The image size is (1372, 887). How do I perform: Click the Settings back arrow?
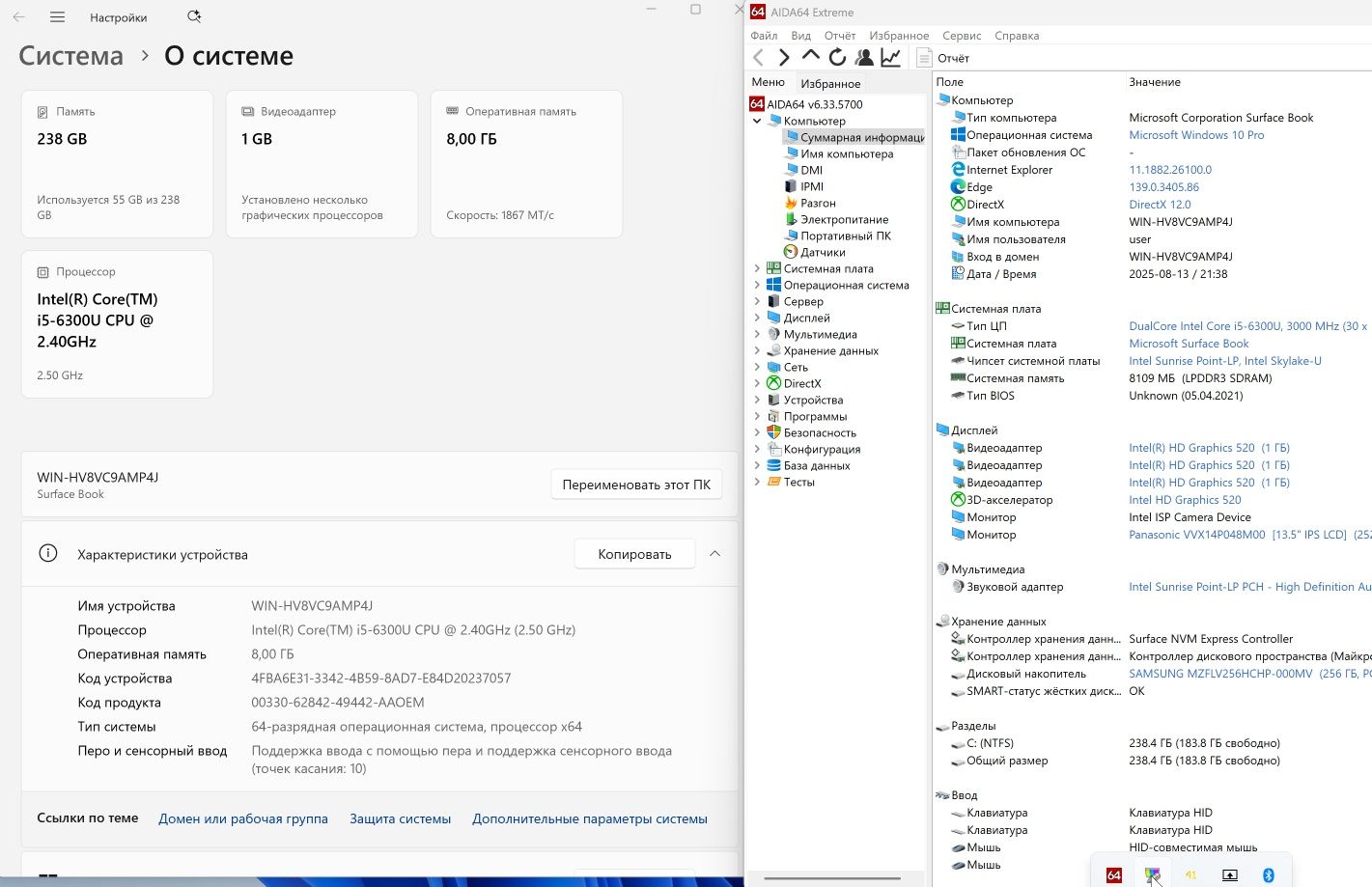pyautogui.click(x=18, y=17)
